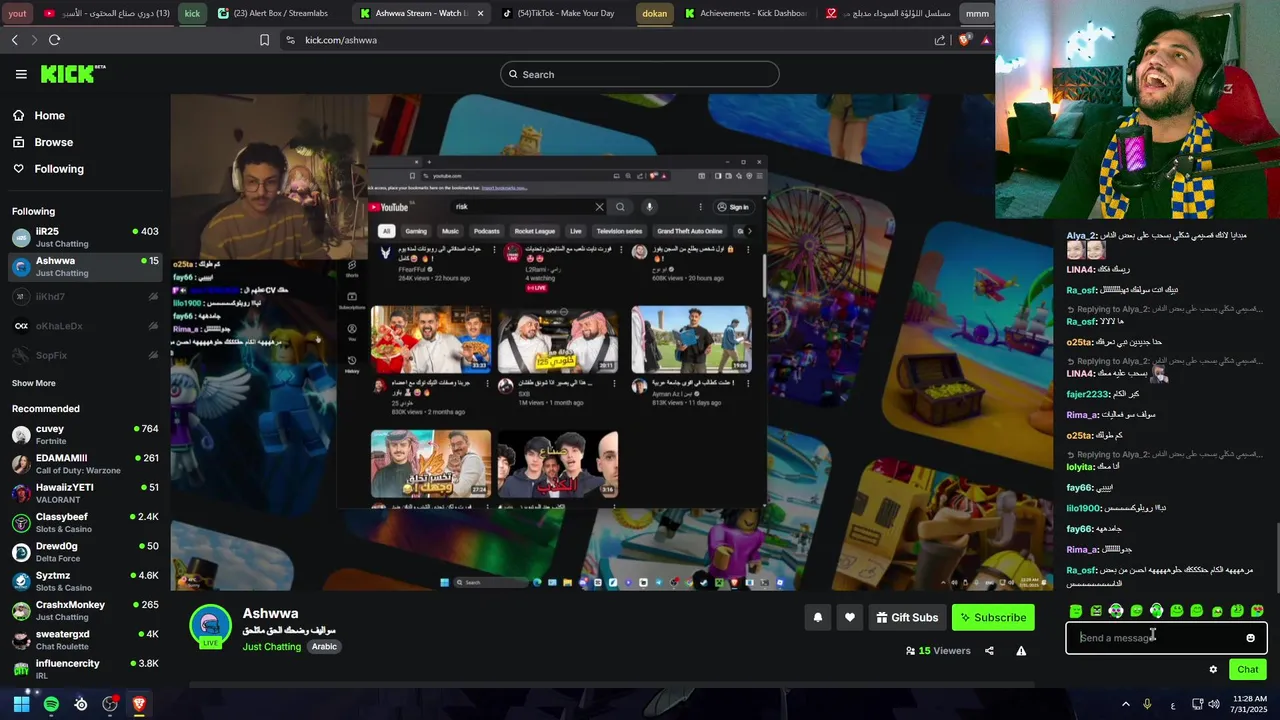Open recommended channel Syztmz

pyautogui.click(x=85, y=581)
